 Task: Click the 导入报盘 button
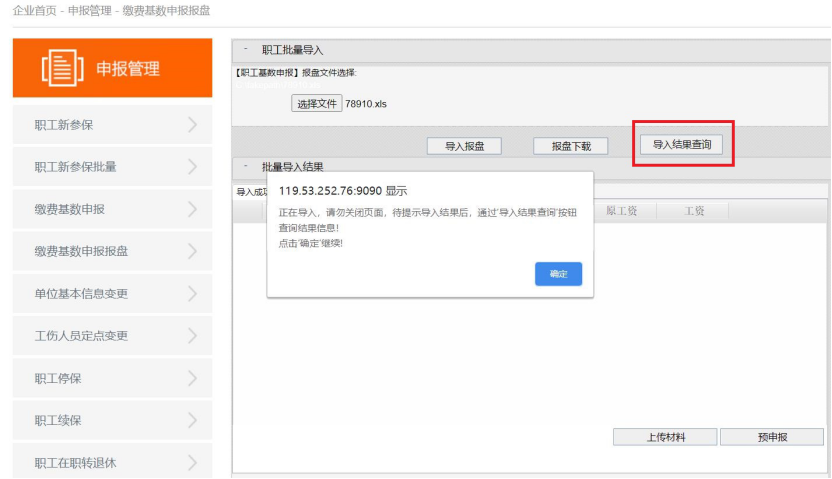(x=464, y=146)
